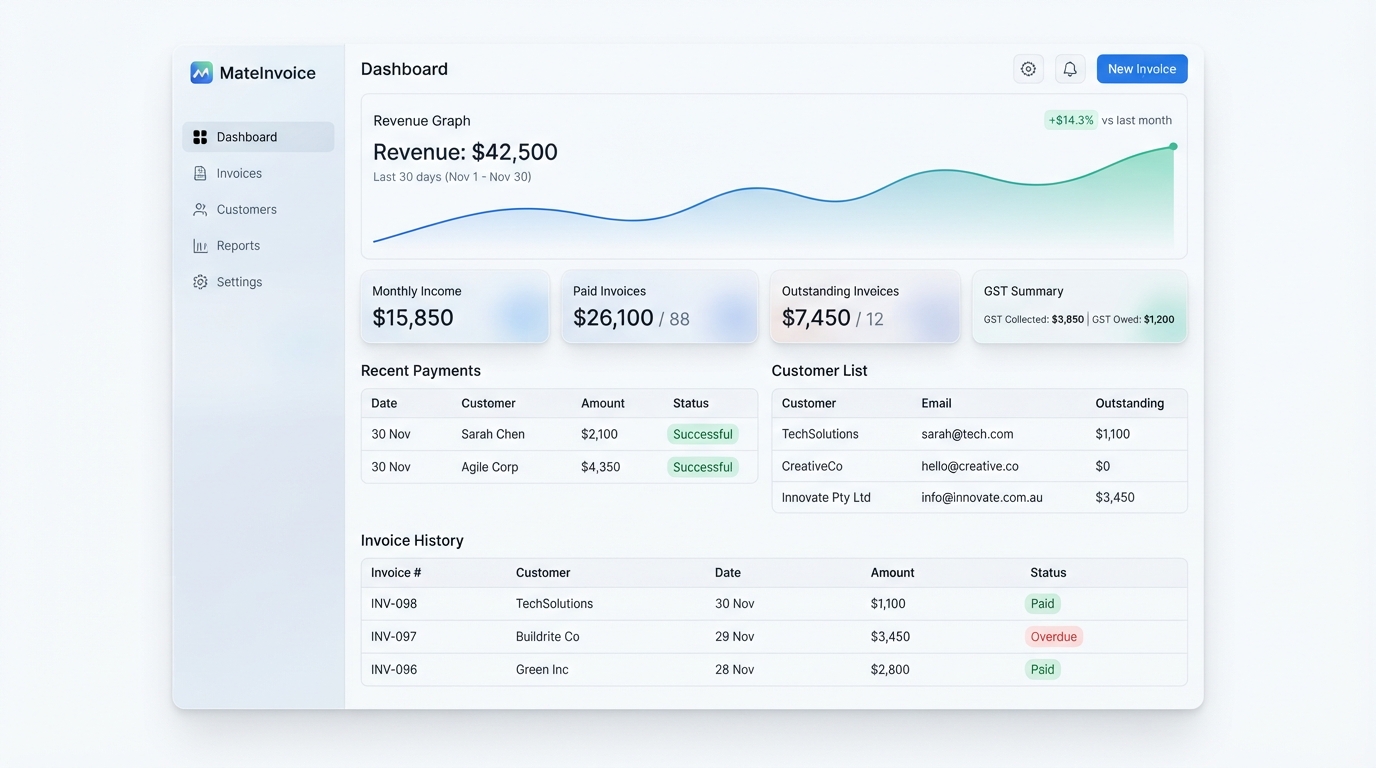Click email hello@creative.co
Viewport: 1376px width, 768px height.
(x=970, y=466)
